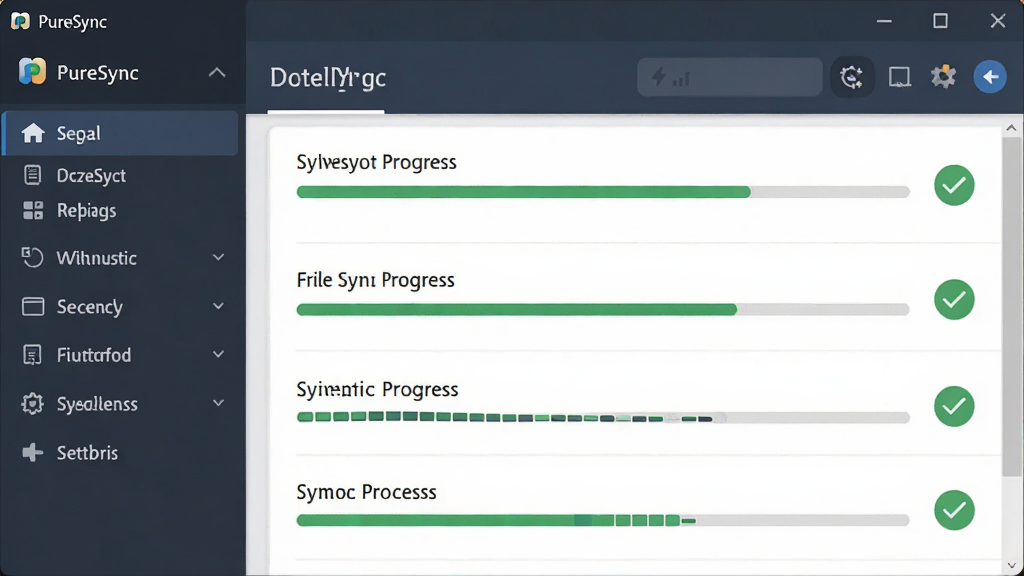The width and height of the screenshot is (1024, 576).
Task: Click the Symoc Processs progress bar
Action: (603, 520)
